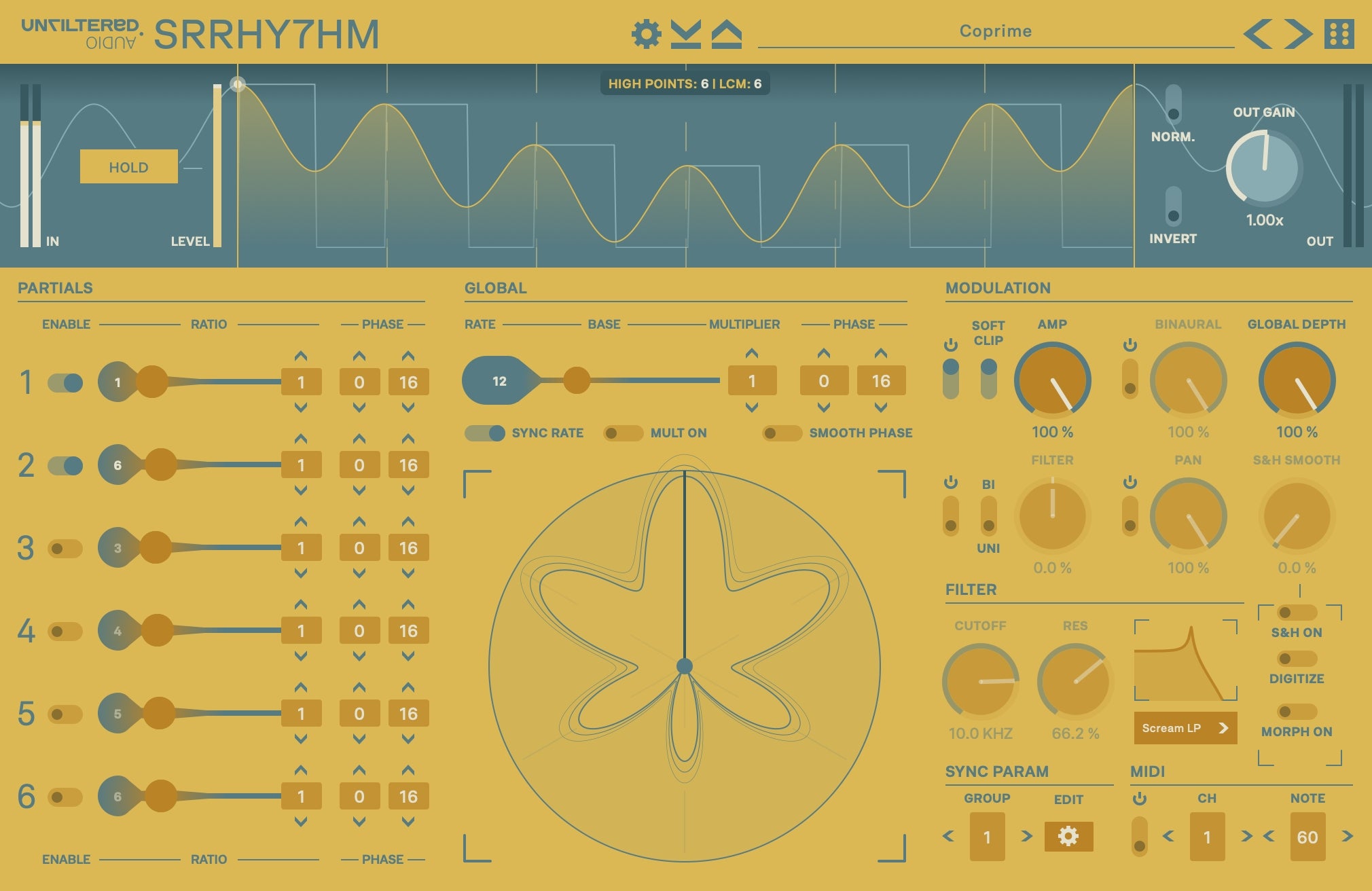Click partial 2 rate bubble showing 6
This screenshot has width=1372, height=891.
118,465
